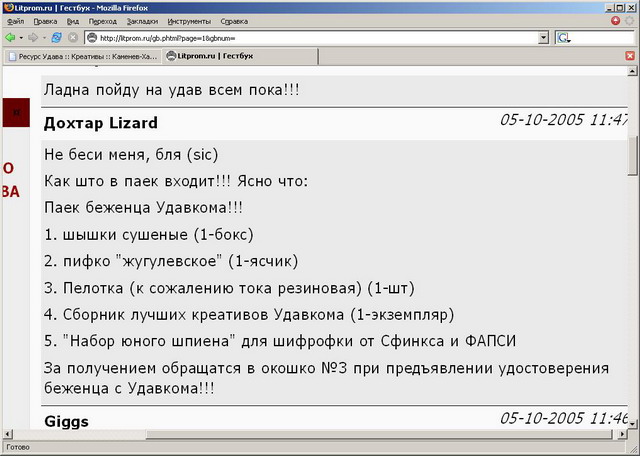Open the Файл menu

(x=15, y=20)
